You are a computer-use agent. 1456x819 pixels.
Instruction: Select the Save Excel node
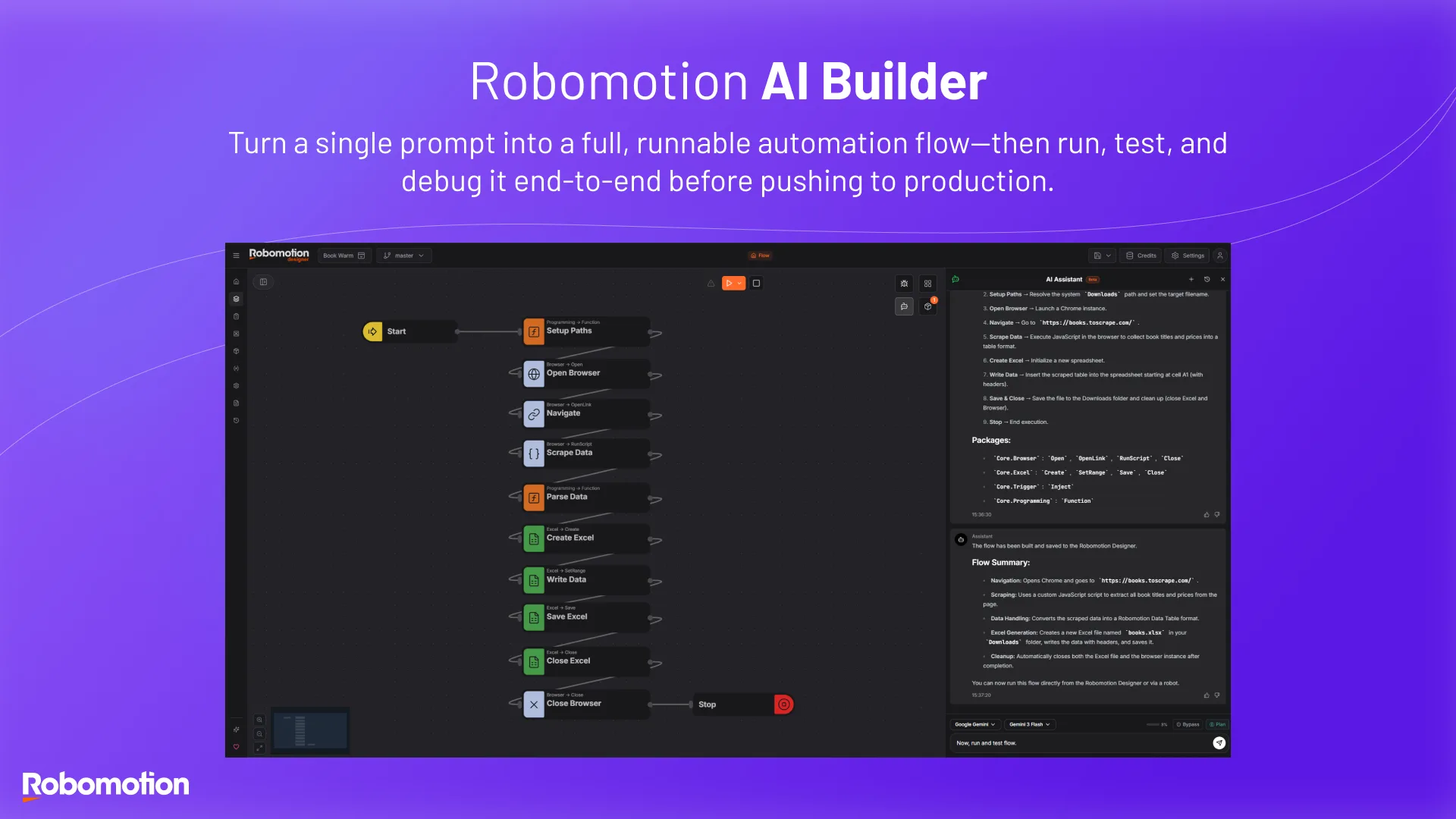(585, 617)
